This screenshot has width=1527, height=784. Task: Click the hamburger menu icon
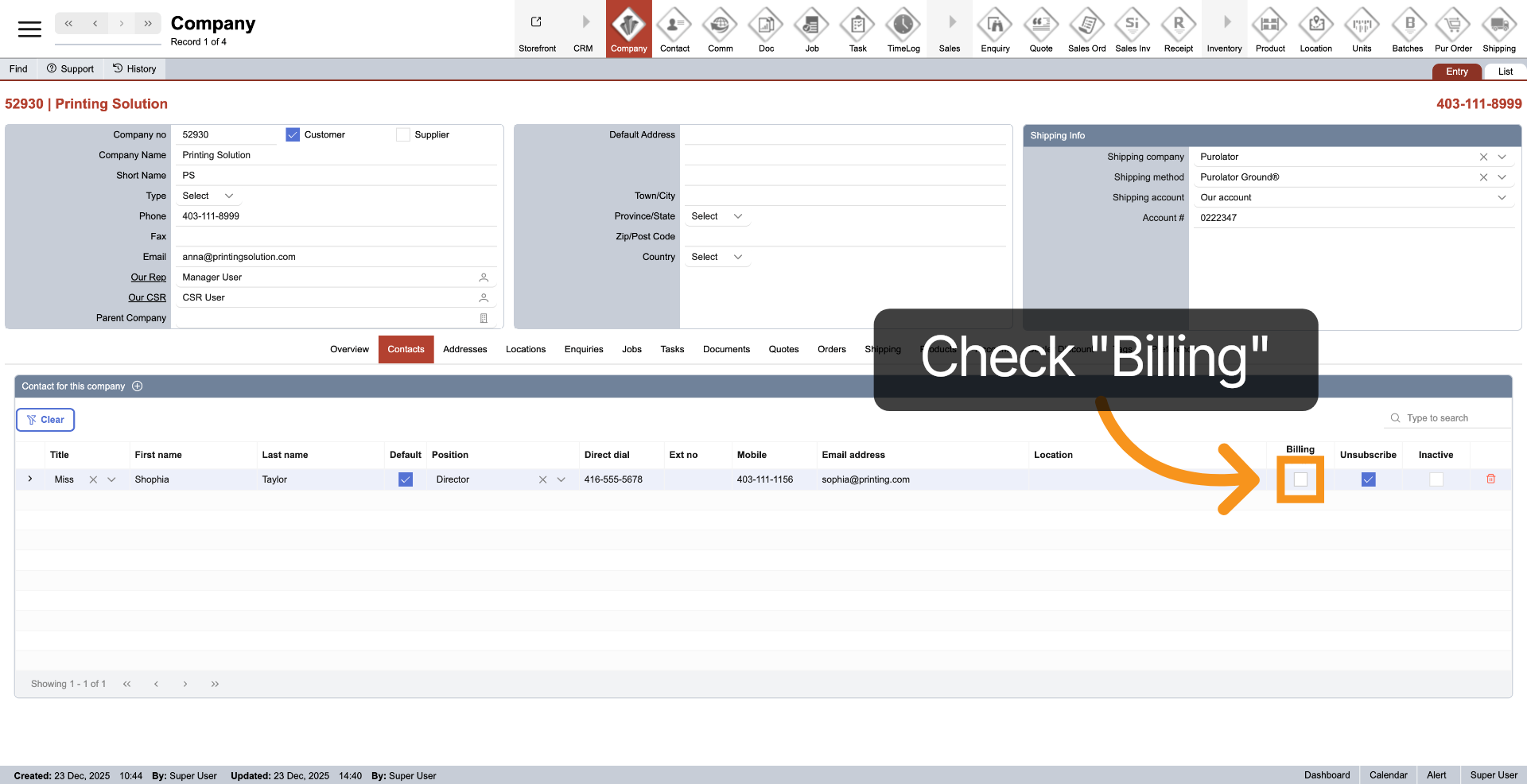coord(29,29)
